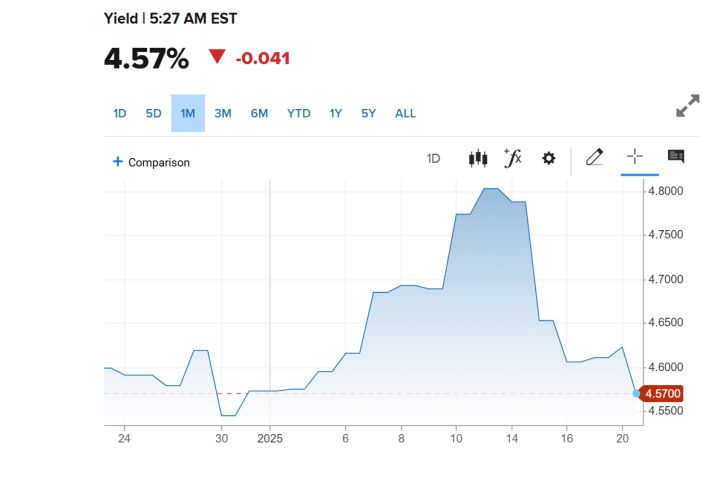
Task: Select the 1M time range
Action: pyautogui.click(x=188, y=113)
